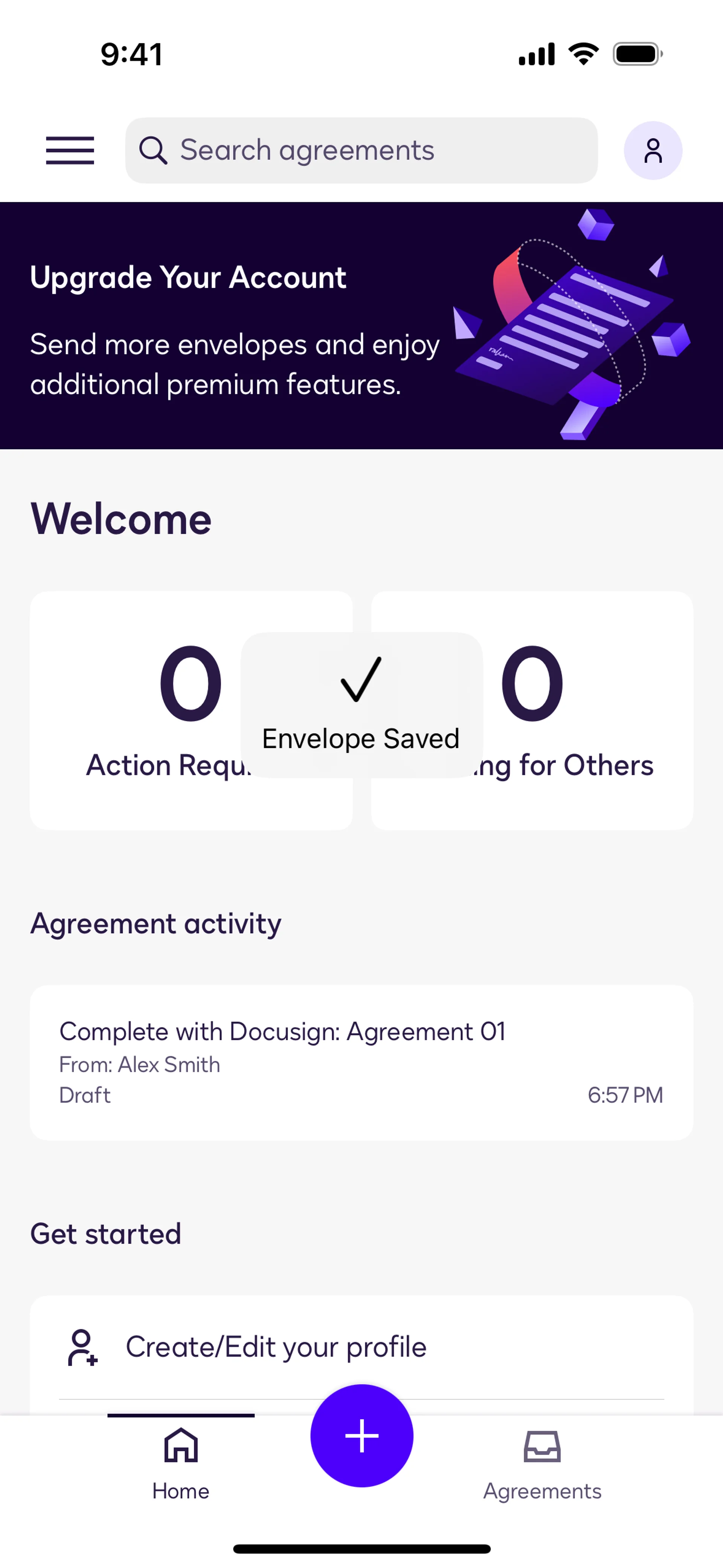The width and height of the screenshot is (723, 1568).
Task: Click the cellular signal bars
Action: 536,54
